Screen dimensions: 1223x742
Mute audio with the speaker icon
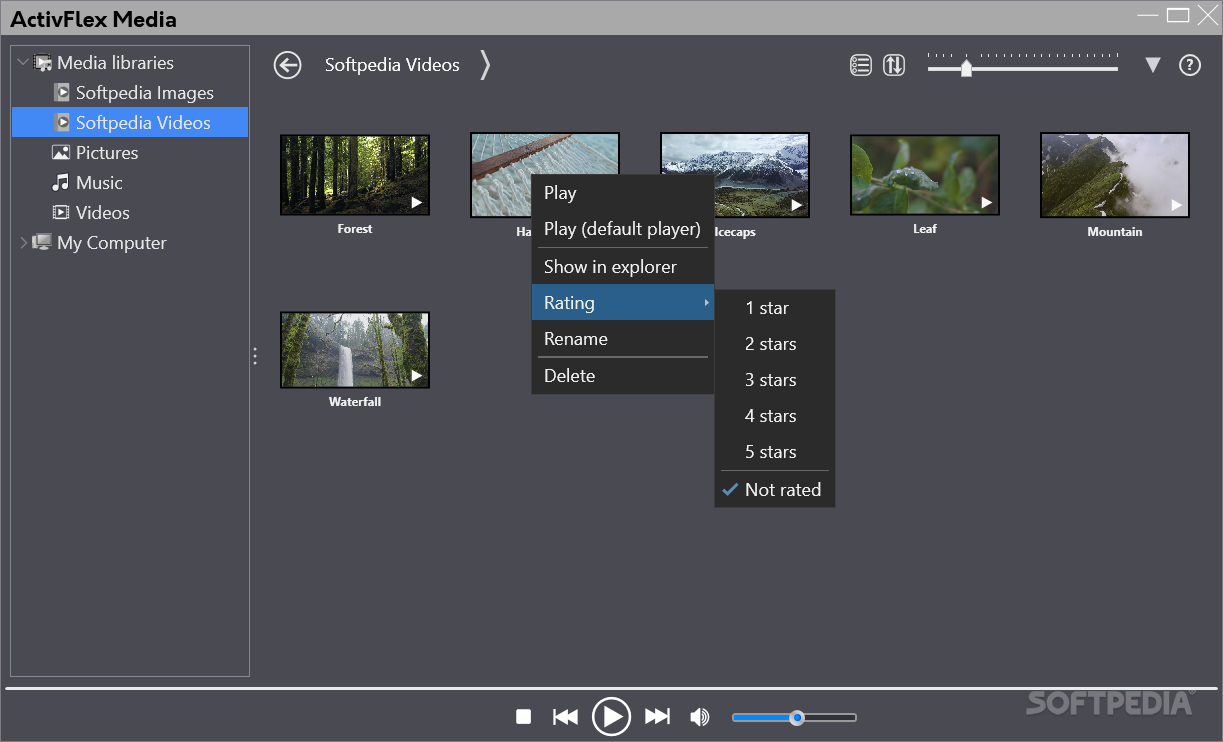(x=700, y=716)
